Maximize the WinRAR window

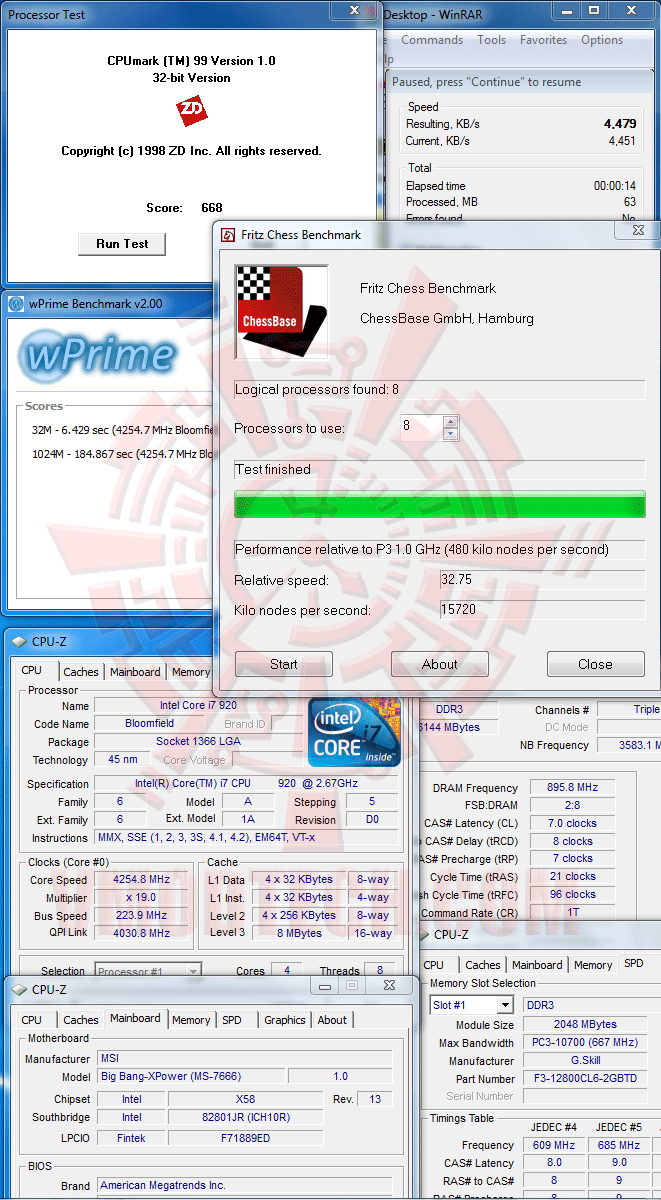593,10
